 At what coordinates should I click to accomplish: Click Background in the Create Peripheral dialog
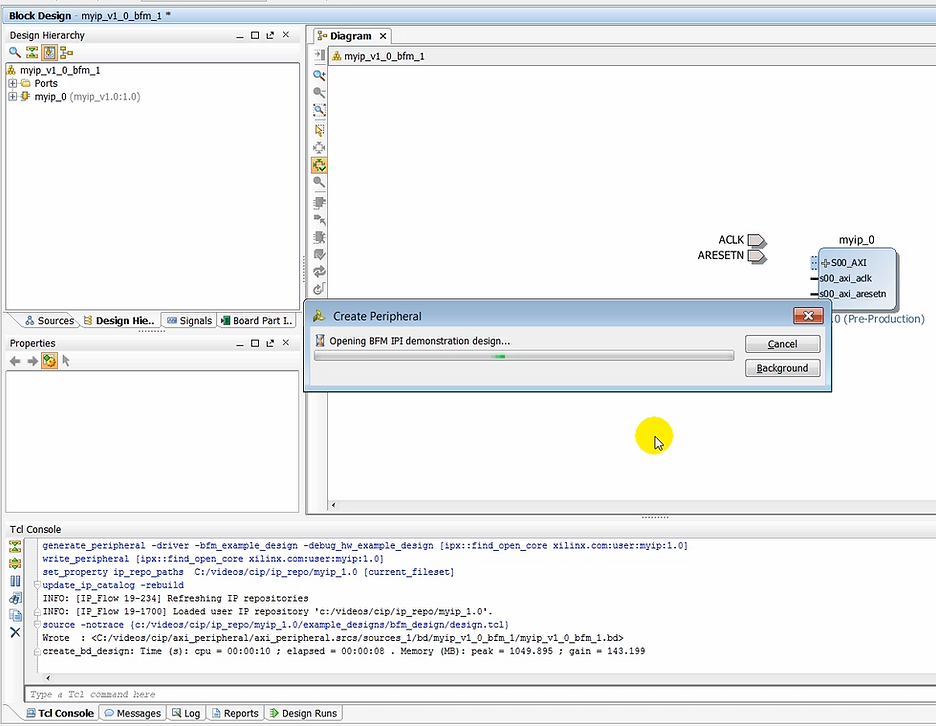(x=782, y=368)
